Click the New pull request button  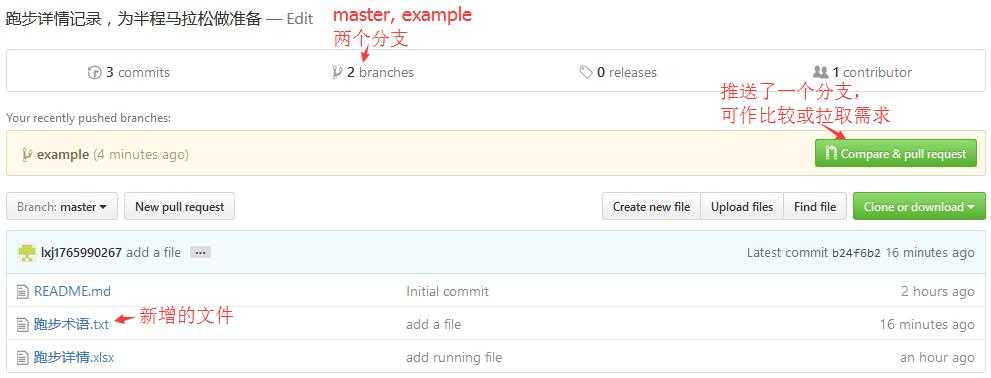click(x=179, y=207)
